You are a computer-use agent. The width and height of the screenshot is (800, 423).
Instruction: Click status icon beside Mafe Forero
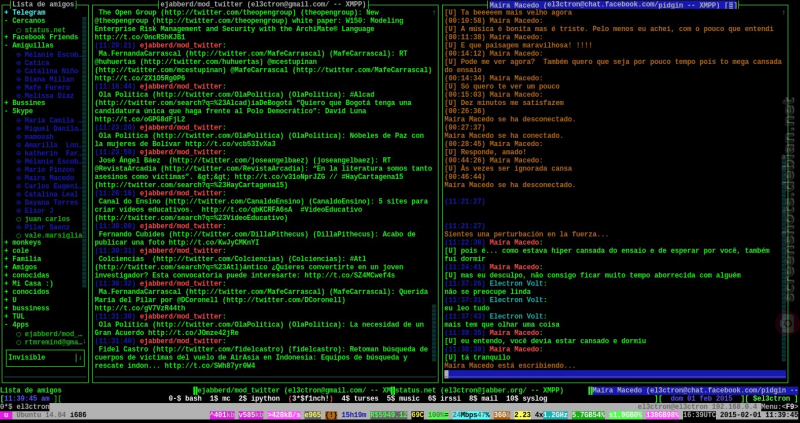(x=19, y=87)
